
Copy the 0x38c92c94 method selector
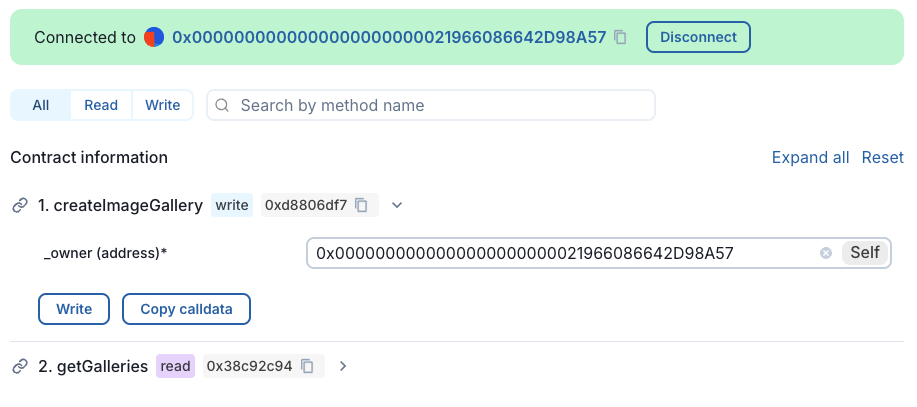(x=308, y=366)
